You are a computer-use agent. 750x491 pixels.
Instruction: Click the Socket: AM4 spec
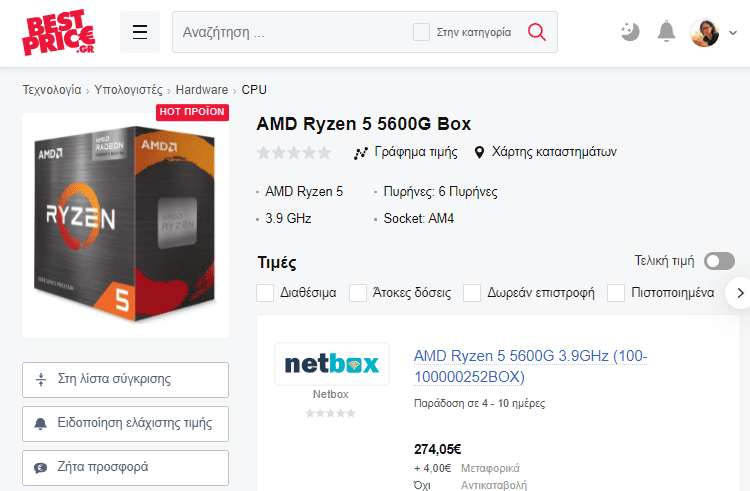[x=419, y=218]
